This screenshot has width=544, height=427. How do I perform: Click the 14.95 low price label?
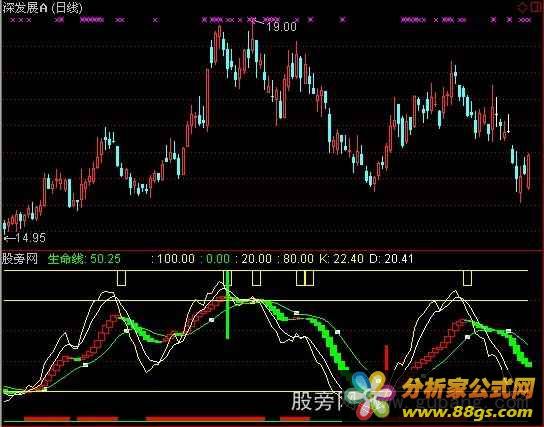(x=30, y=238)
